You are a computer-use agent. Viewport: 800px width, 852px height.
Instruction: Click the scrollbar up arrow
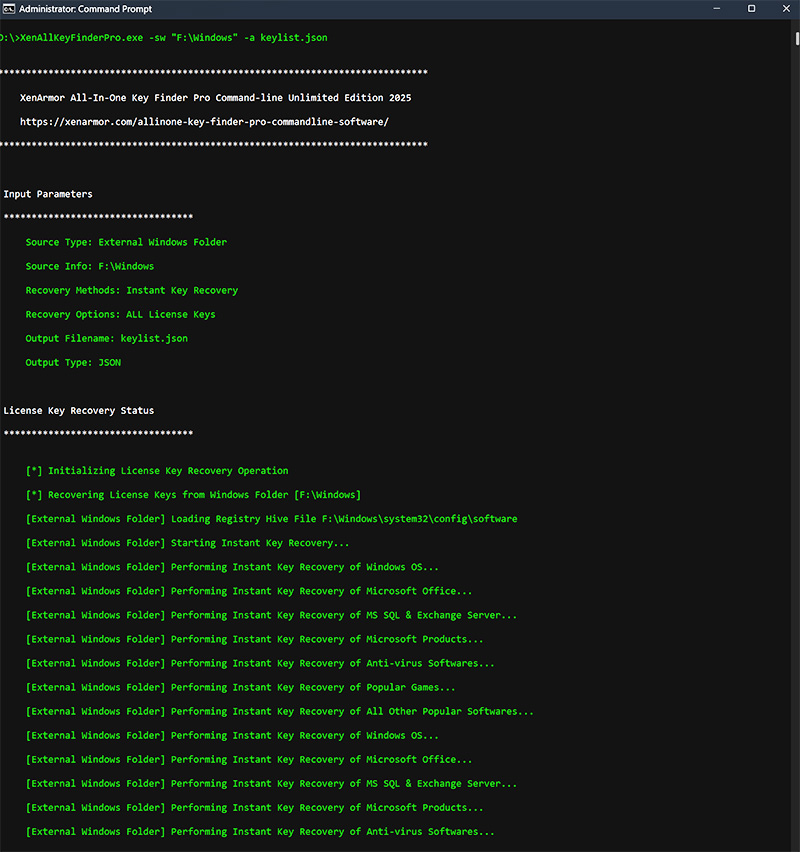pos(796,23)
